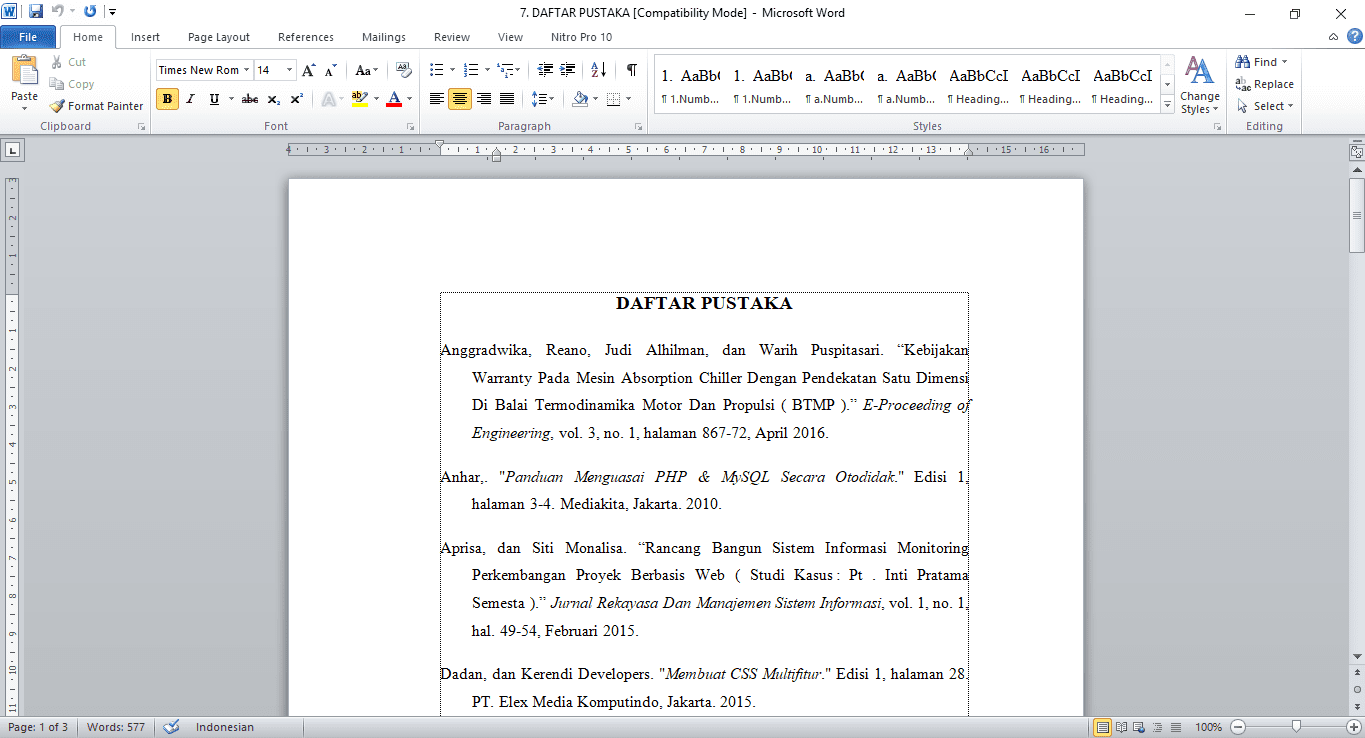Apply Strikethrough formatting
This screenshot has width=1365, height=738.
coord(250,99)
